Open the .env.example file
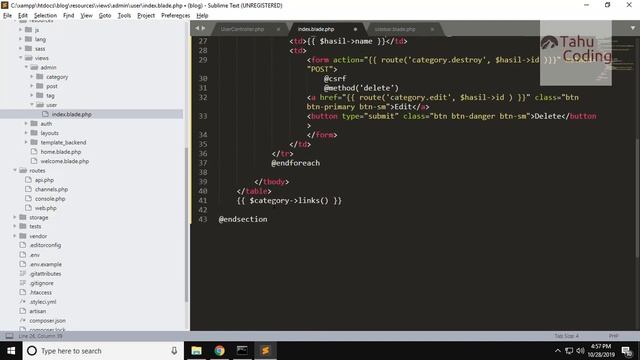The width and height of the screenshot is (640, 360). click(x=45, y=264)
